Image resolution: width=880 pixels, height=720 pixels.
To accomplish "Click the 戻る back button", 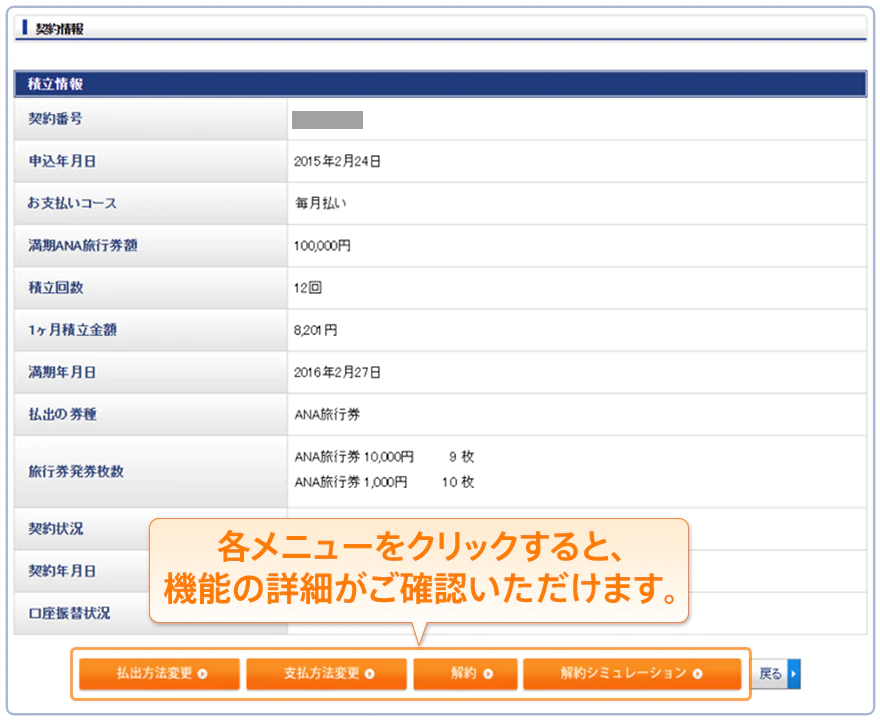I will (770, 674).
